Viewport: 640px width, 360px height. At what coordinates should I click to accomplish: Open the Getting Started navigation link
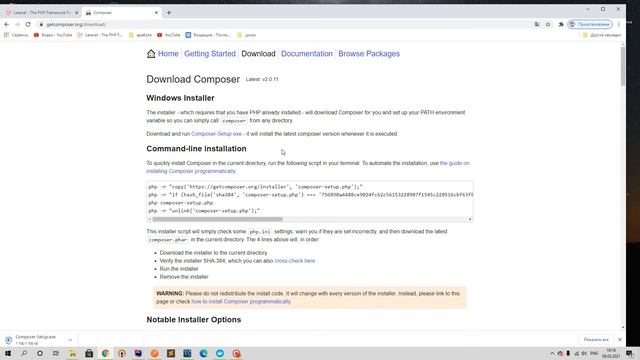click(210, 53)
